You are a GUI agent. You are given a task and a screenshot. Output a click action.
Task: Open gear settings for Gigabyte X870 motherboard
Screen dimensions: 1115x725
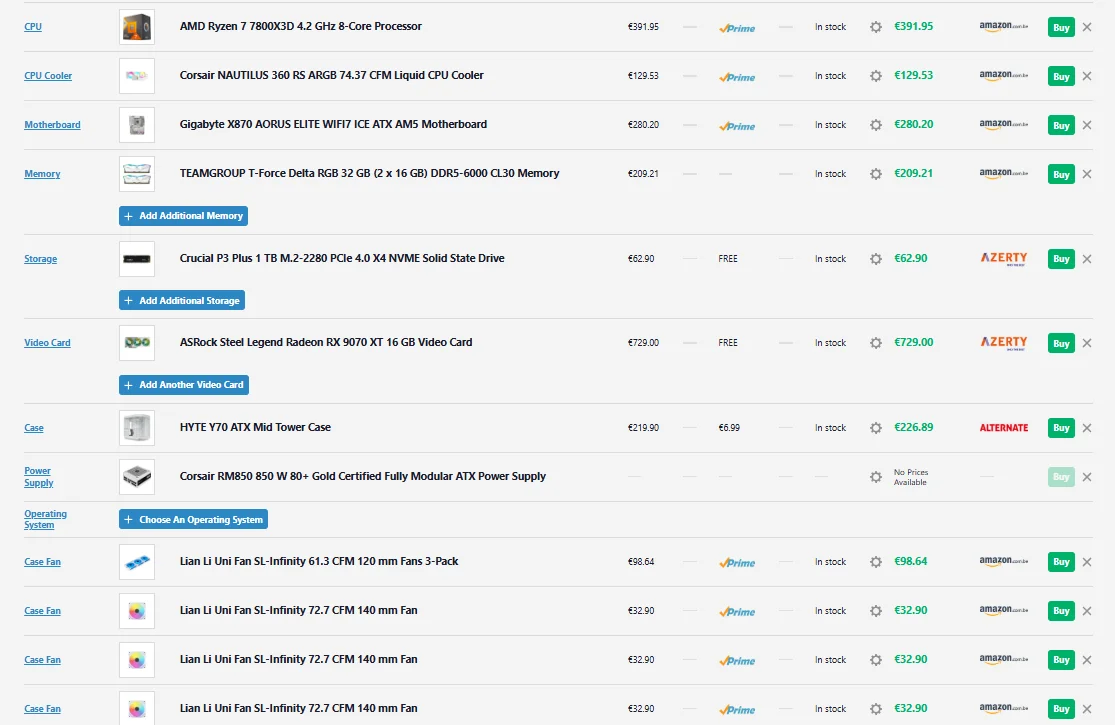[876, 125]
